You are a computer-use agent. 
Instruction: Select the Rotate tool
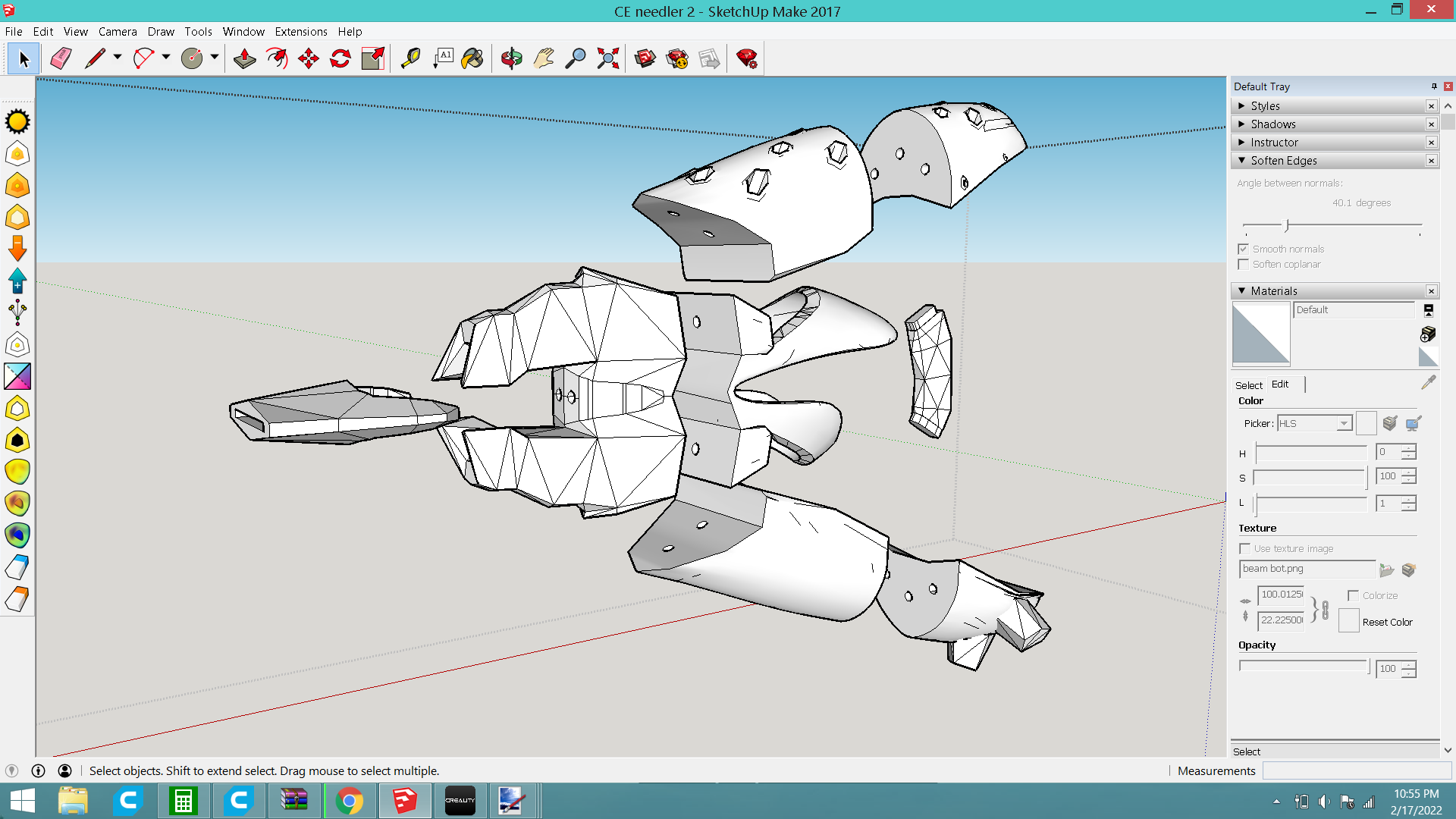click(x=340, y=58)
